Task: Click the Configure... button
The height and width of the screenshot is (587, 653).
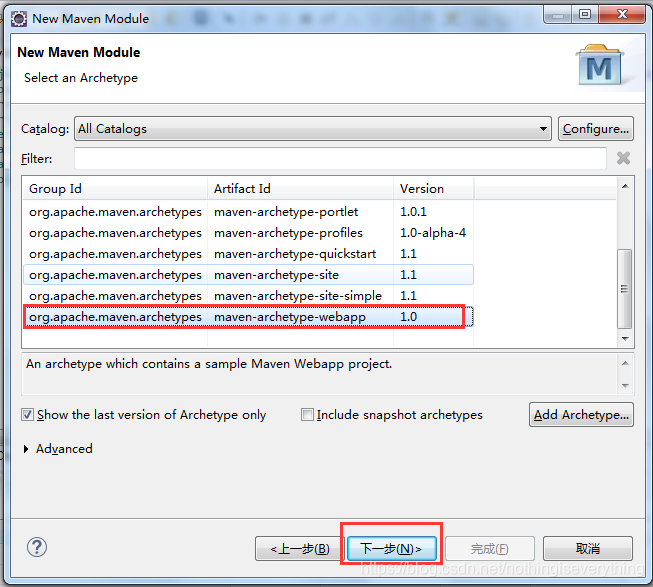Action: coord(596,129)
